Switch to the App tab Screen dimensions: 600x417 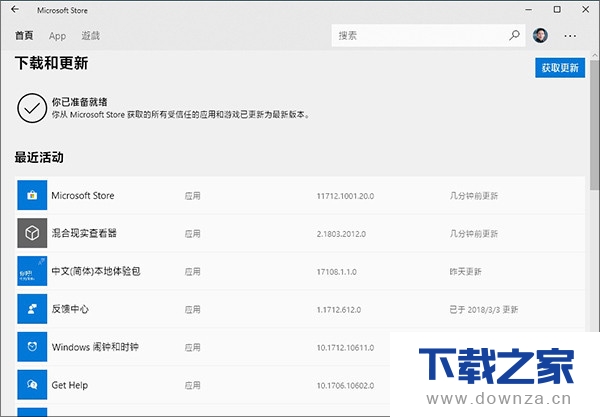[57, 36]
